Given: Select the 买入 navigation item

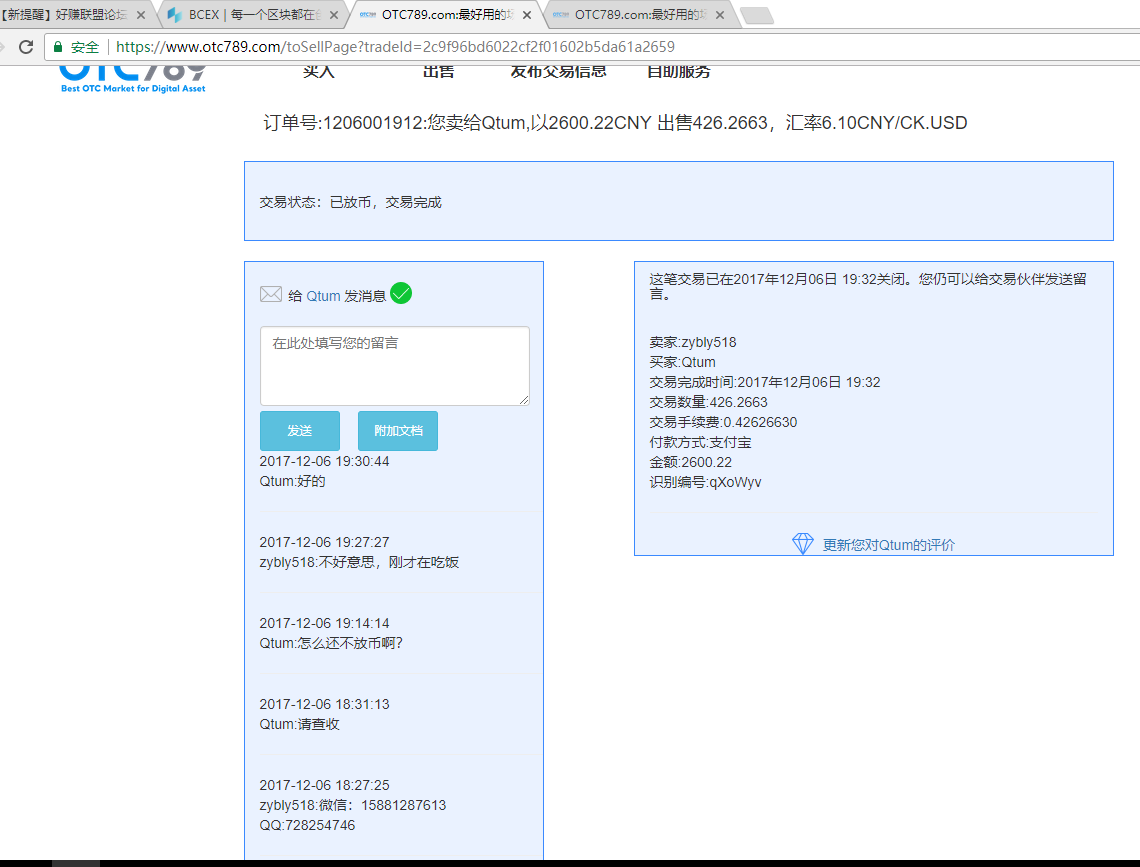Looking at the screenshot, I should 318,71.
